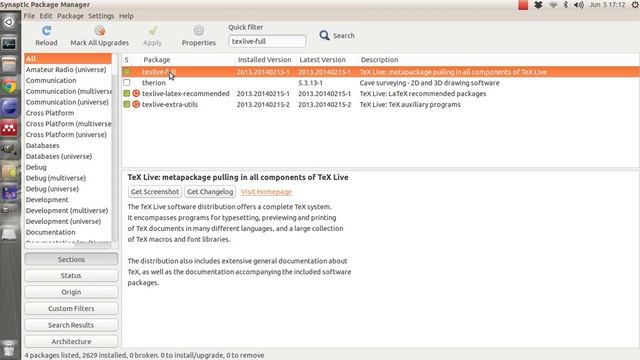
Task: Toggle status box of texlive-extra-utils
Action: 127,104
